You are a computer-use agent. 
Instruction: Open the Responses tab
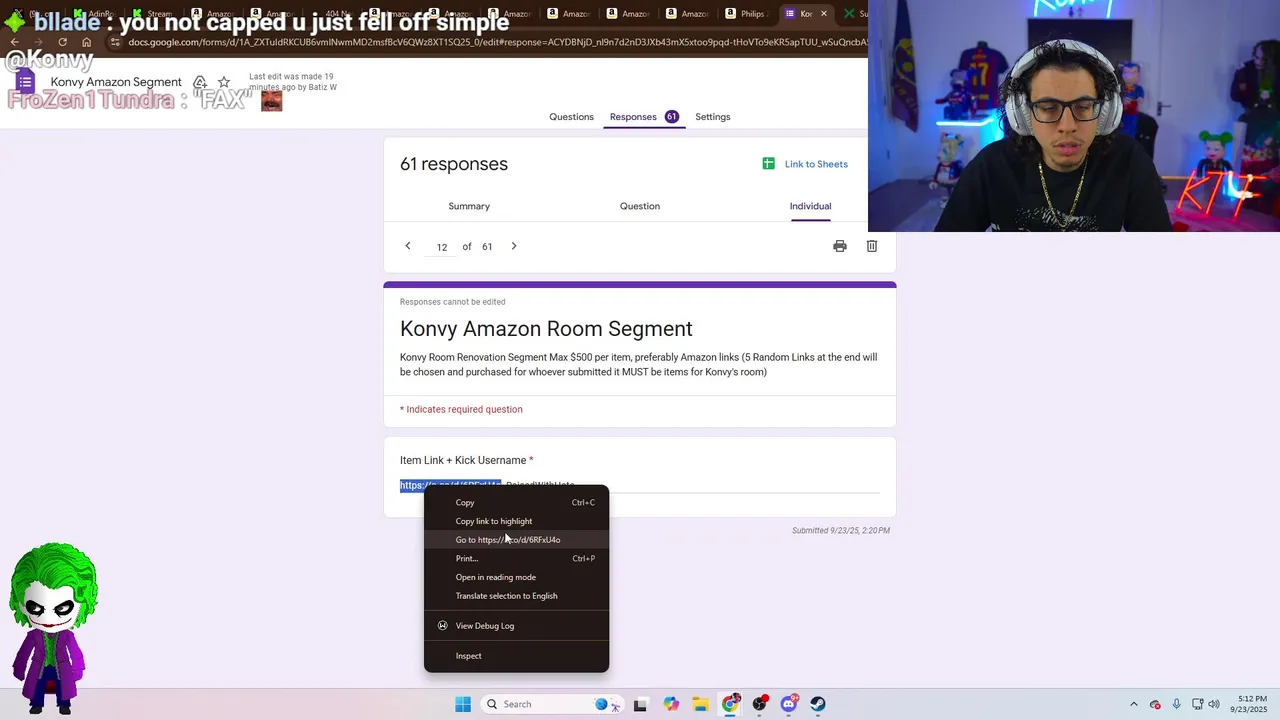pyautogui.click(x=644, y=117)
